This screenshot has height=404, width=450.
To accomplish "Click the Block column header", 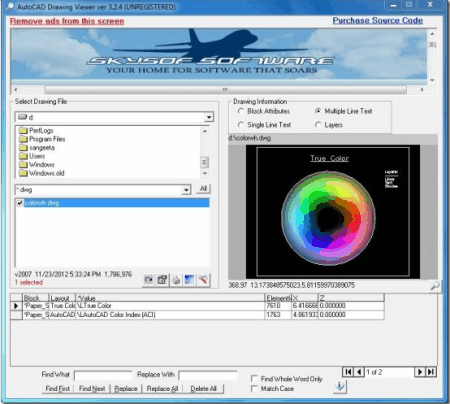I will [x=36, y=298].
